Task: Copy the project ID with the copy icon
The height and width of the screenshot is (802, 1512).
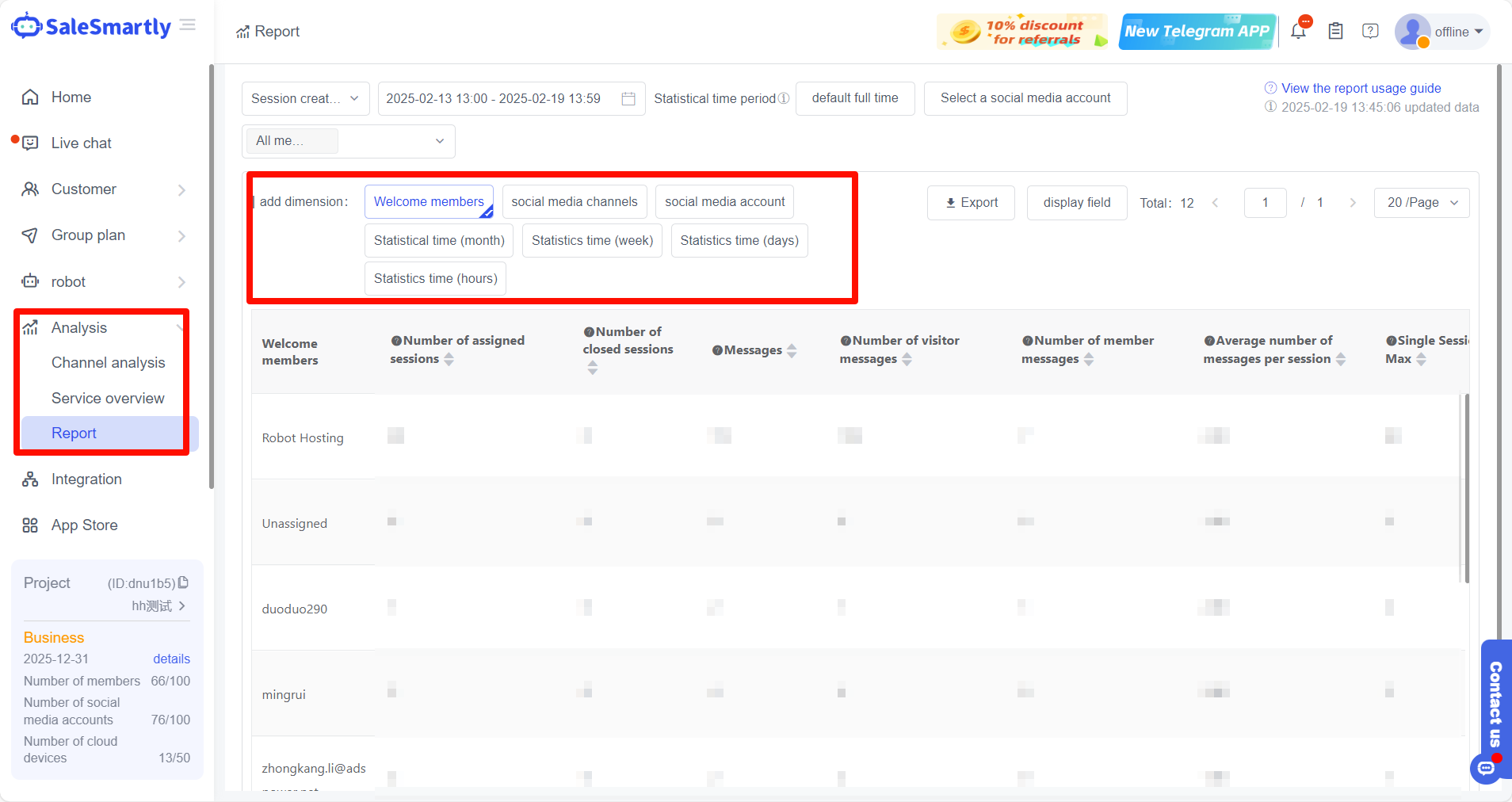Action: click(x=184, y=582)
